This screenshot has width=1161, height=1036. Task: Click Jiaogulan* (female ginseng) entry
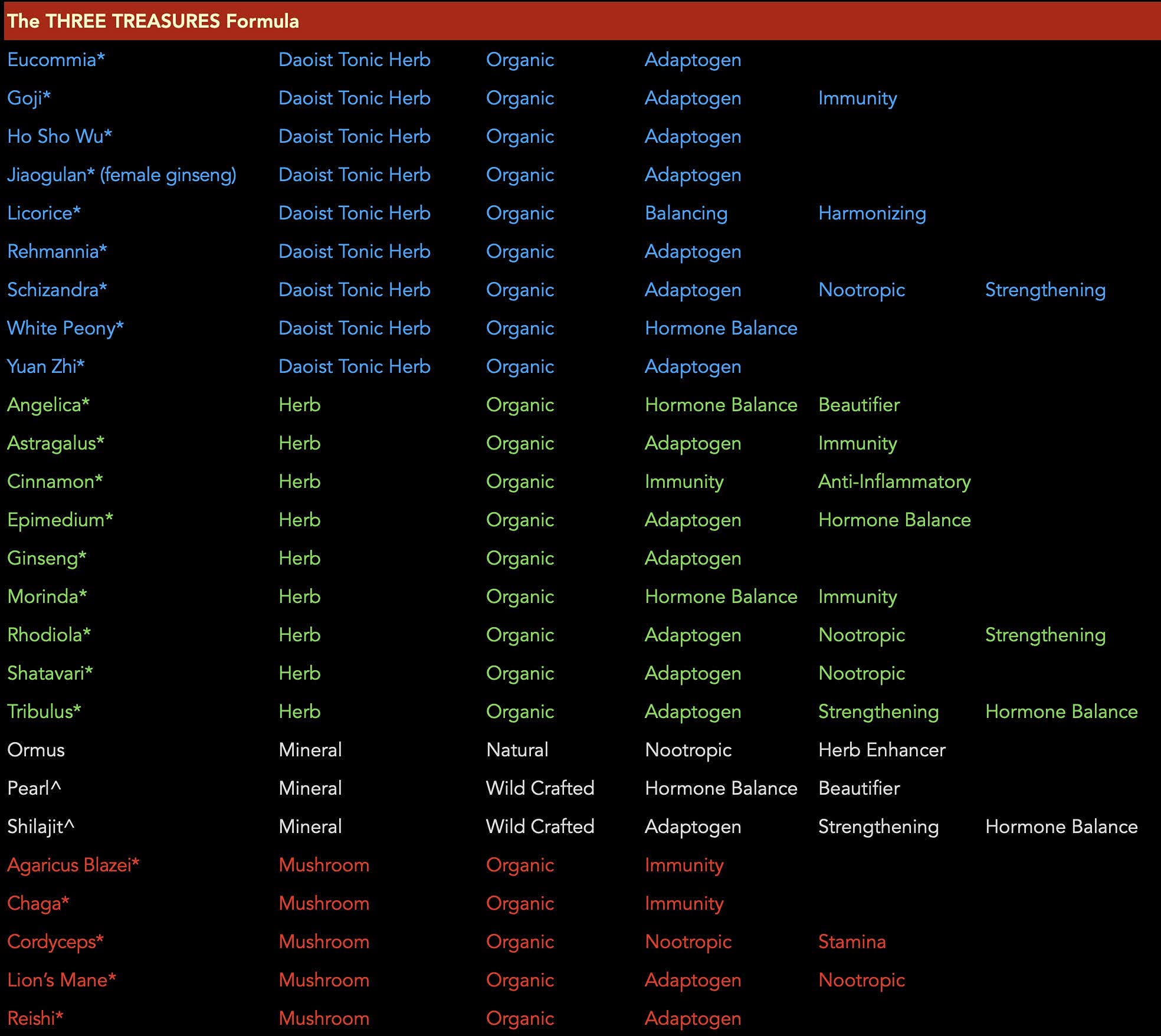click(x=122, y=175)
